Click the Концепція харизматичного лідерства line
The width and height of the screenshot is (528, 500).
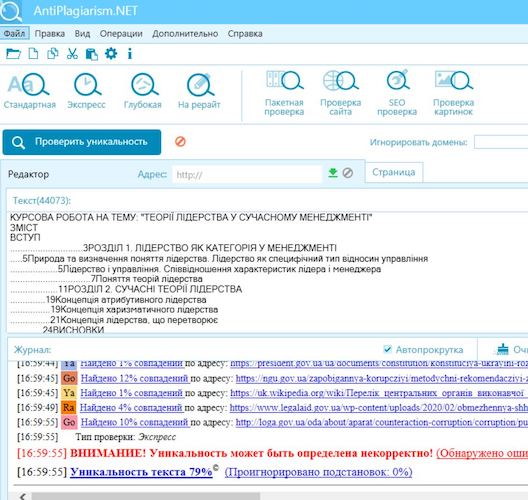point(114,309)
